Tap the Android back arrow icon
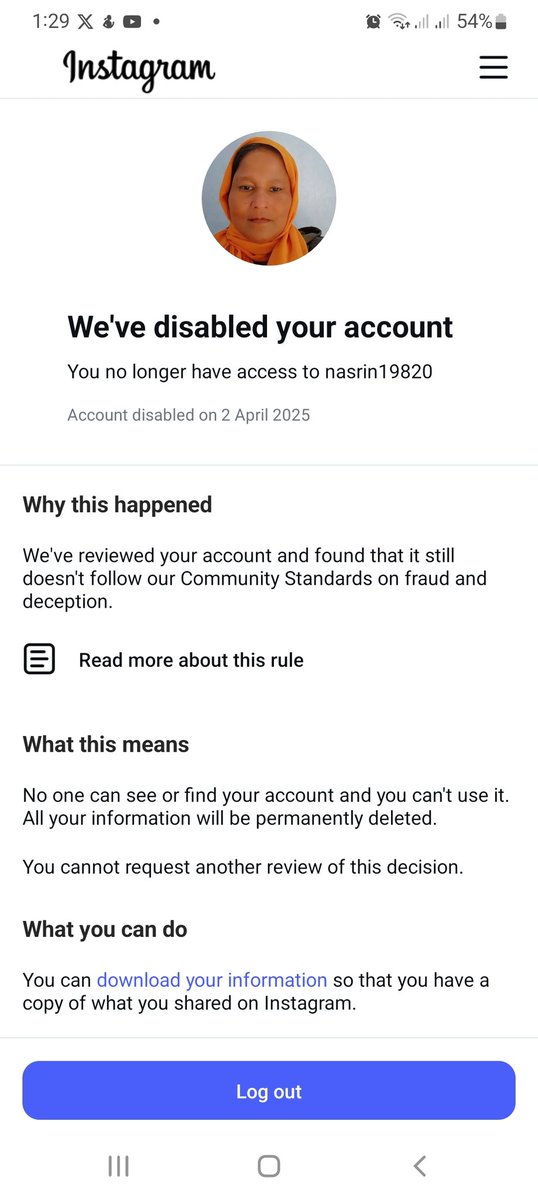Screen dimensions: 538x1200 [420, 1165]
